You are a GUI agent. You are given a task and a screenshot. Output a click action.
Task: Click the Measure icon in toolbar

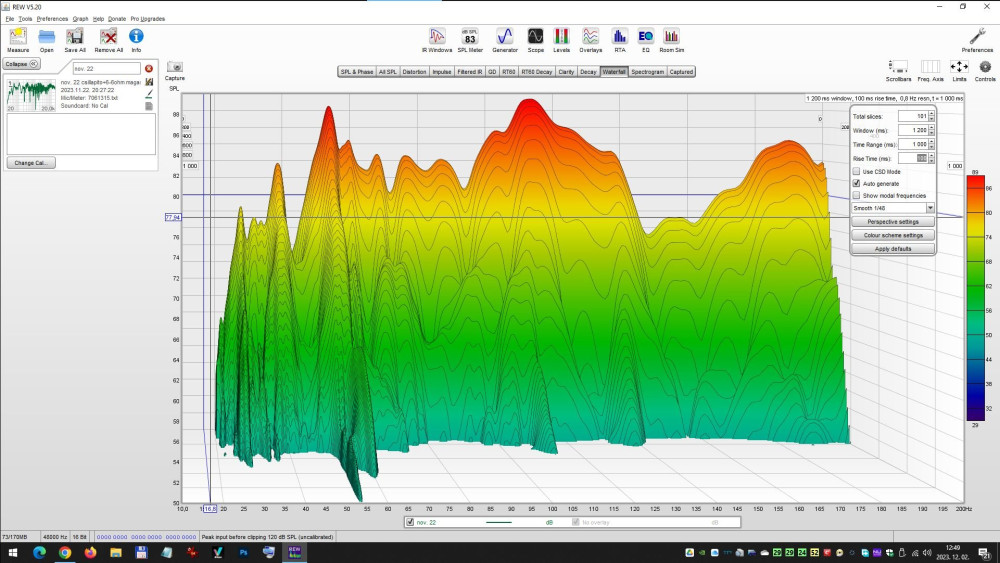pos(18,38)
